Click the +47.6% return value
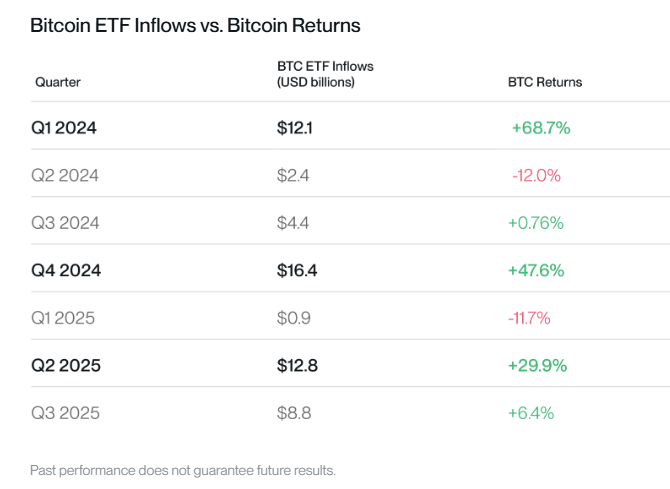 click(x=539, y=270)
